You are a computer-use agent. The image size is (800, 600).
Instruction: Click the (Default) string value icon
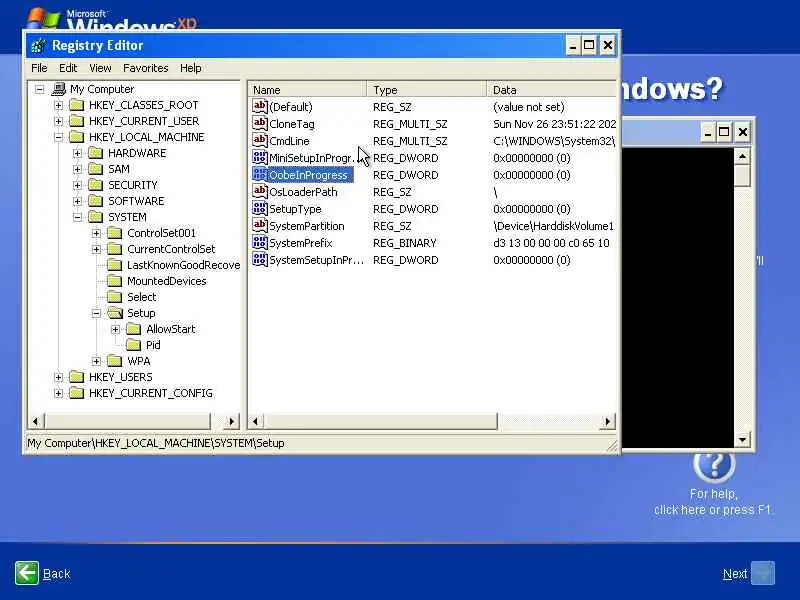pos(260,106)
